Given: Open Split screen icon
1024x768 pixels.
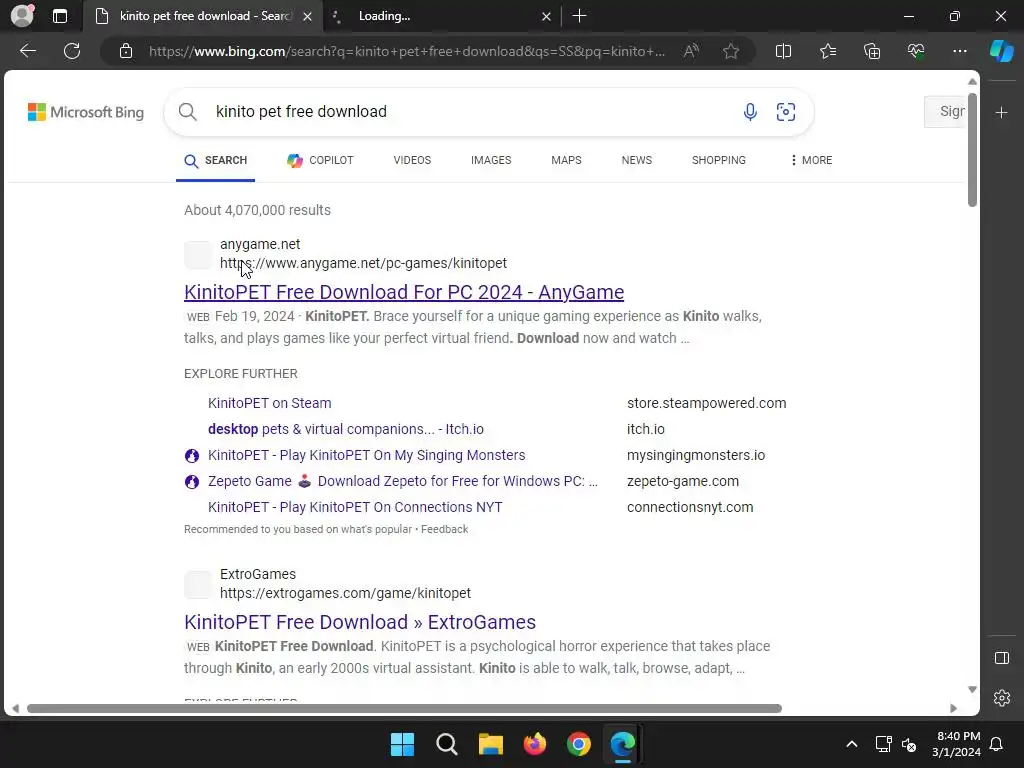Looking at the screenshot, I should 783,51.
